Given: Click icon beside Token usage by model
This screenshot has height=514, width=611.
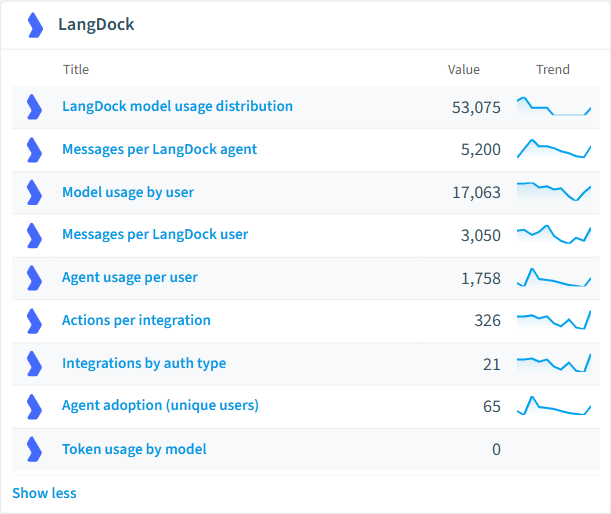Looking at the screenshot, I should pos(34,449).
